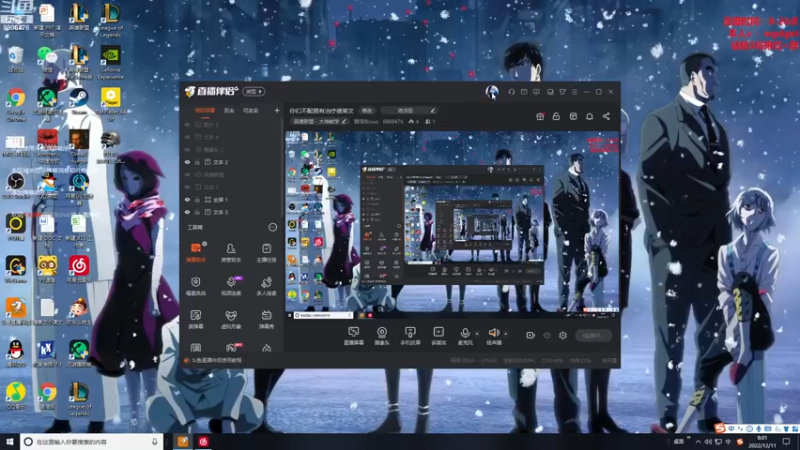The image size is (800, 450).
Task: Open the user avatar in the title bar
Action: (492, 92)
